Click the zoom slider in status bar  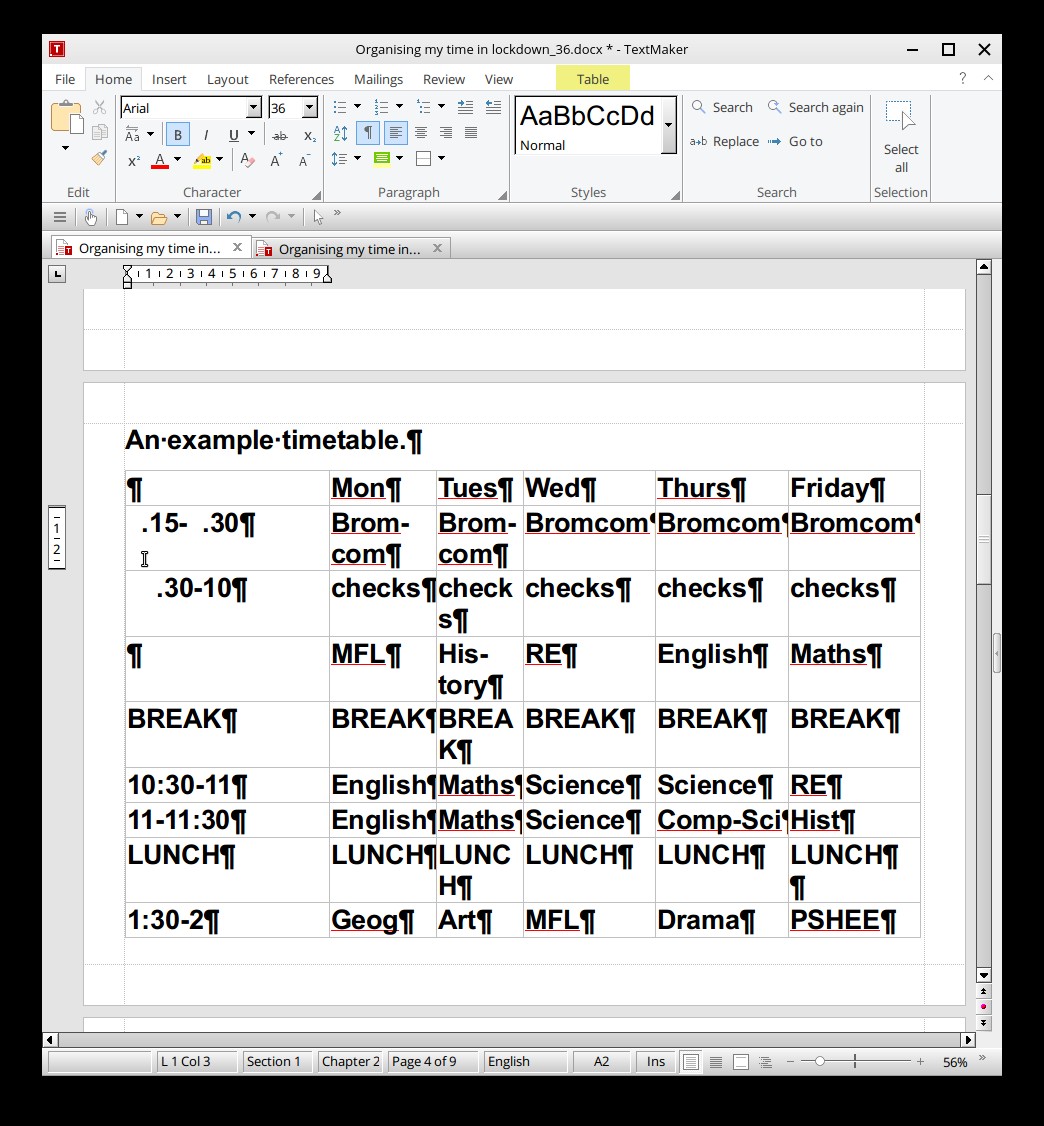pos(820,1062)
